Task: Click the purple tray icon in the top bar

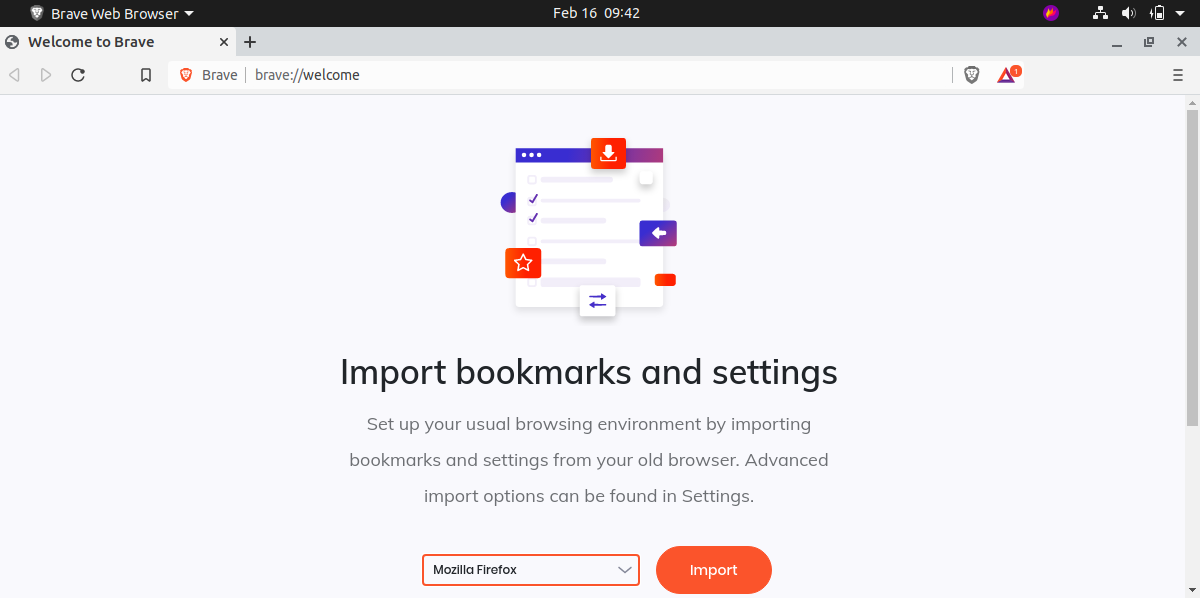Action: pos(1051,13)
